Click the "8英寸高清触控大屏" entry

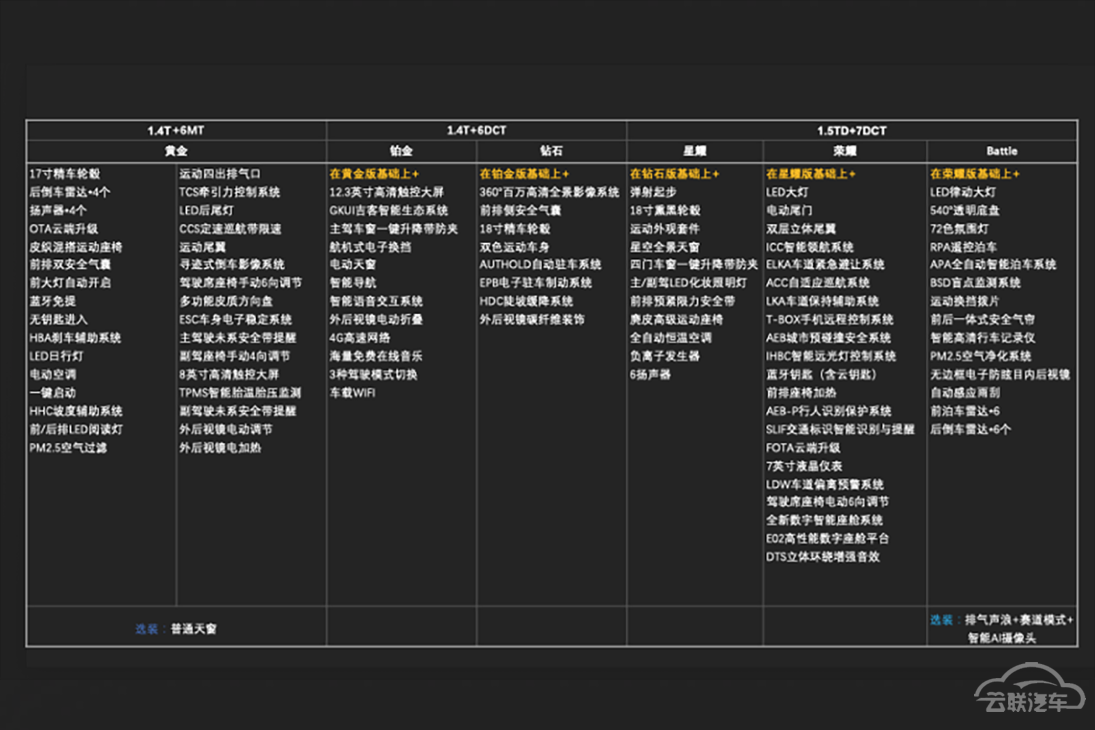229,374
